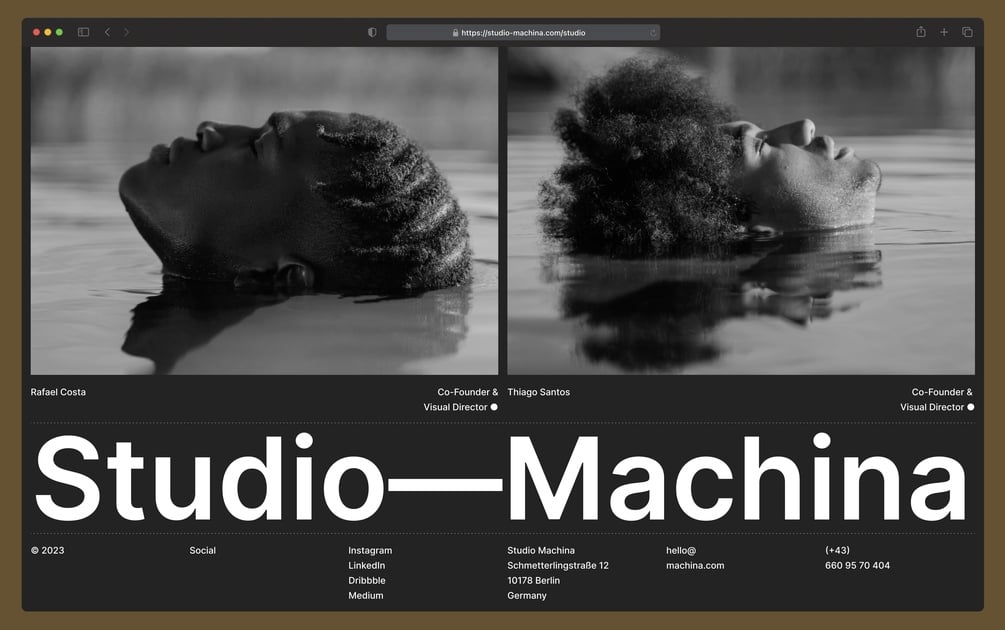Open the Dribbble link
1005x630 pixels.
[x=367, y=580]
